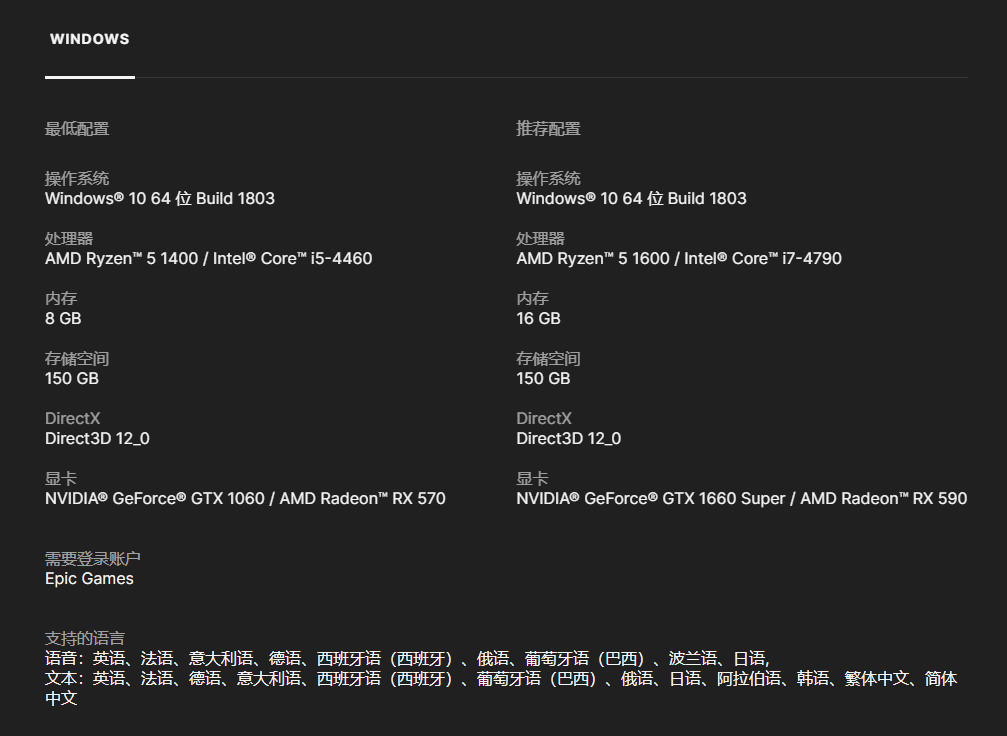Click Windows 10 Build 1803 under minimum specs
1007x736 pixels.
click(160, 199)
